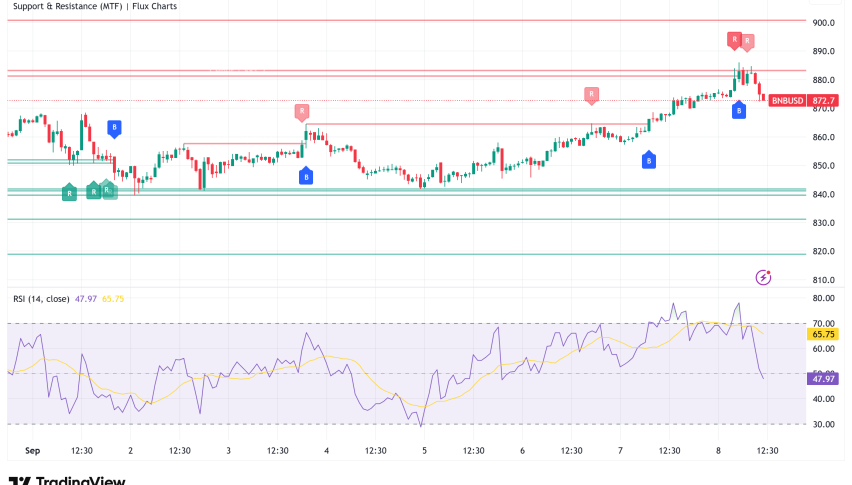Click date 4 on the time axis

pos(326,451)
